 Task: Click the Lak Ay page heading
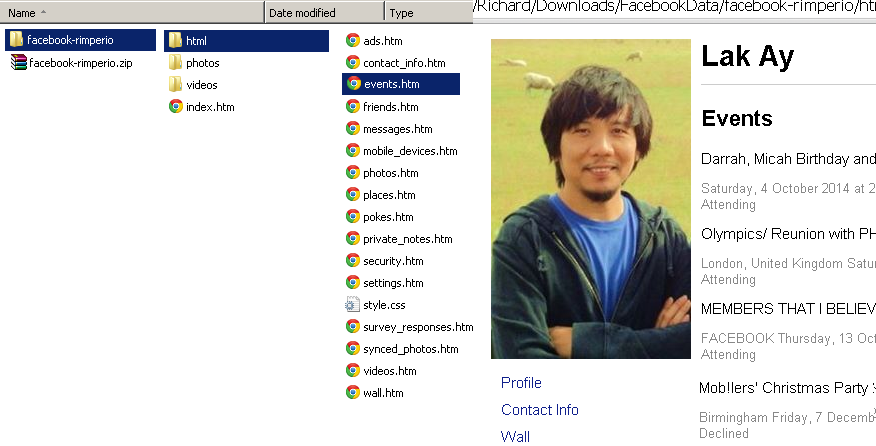pyautogui.click(x=748, y=57)
